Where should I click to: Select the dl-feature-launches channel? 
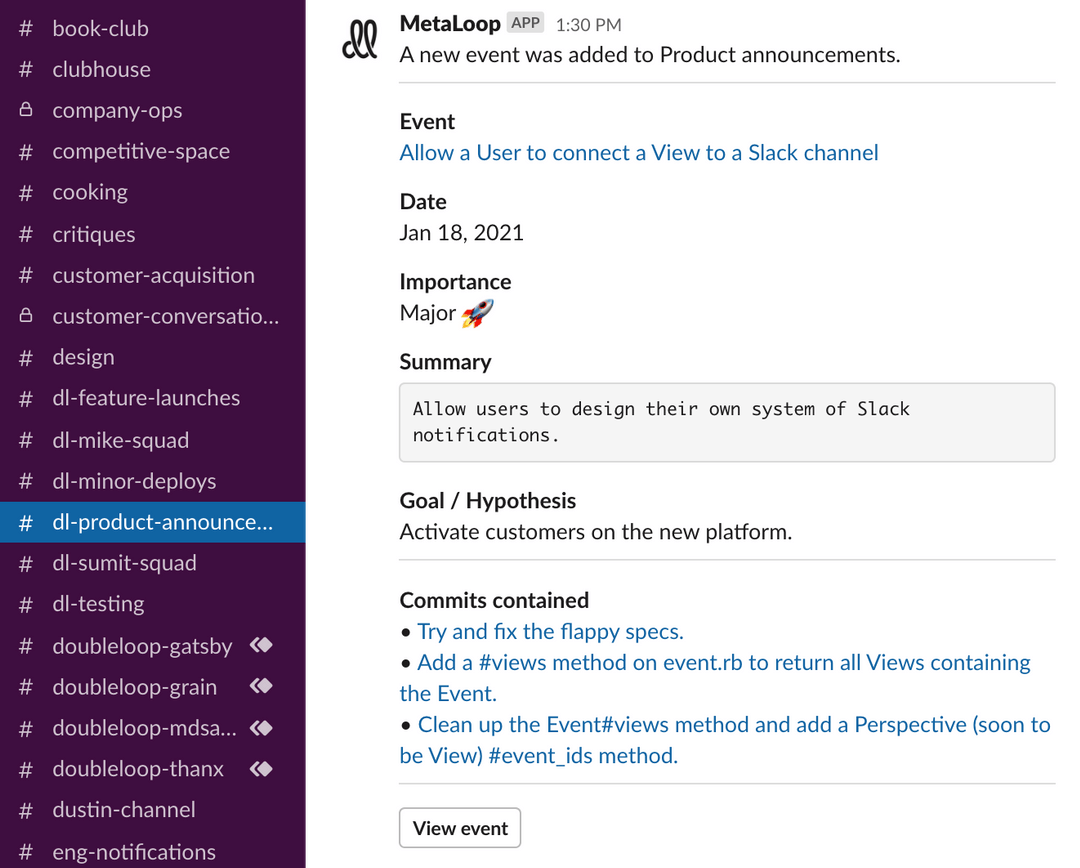(x=146, y=398)
